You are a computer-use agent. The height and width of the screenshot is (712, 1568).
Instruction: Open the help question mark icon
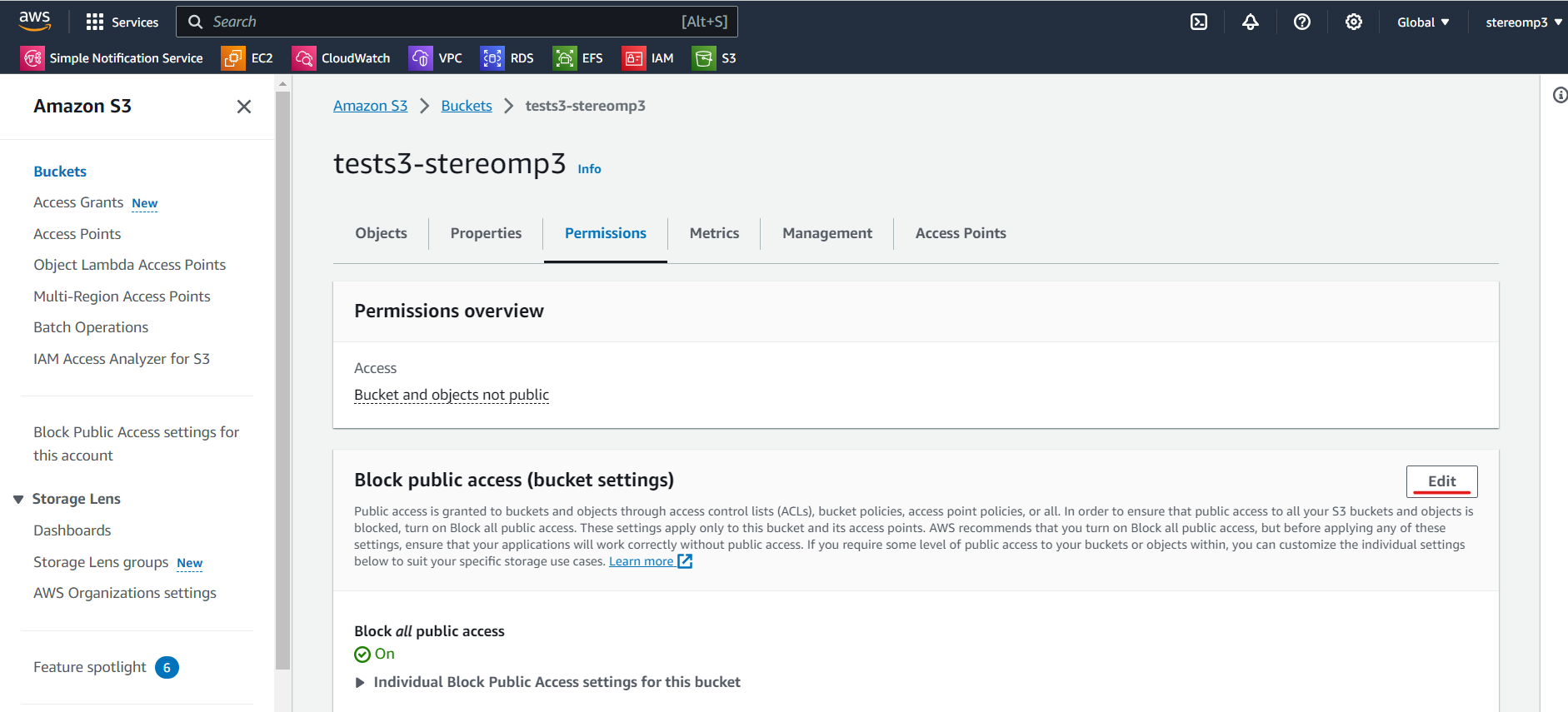click(x=1302, y=22)
